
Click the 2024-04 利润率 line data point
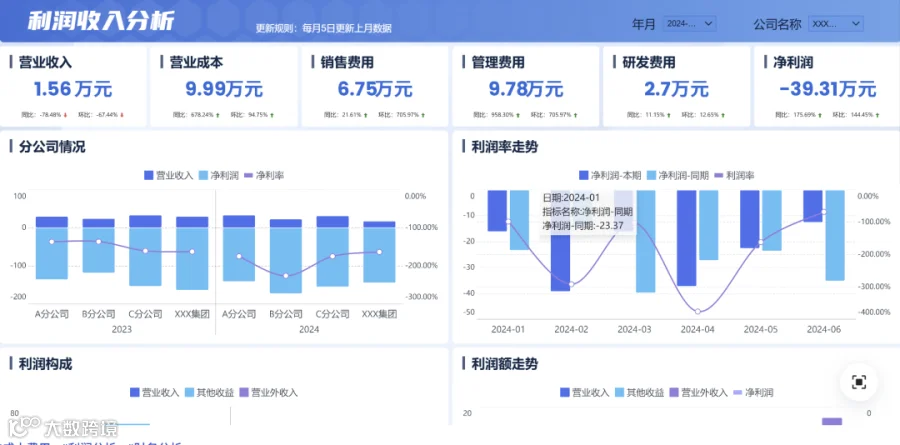pyautogui.click(x=698, y=312)
